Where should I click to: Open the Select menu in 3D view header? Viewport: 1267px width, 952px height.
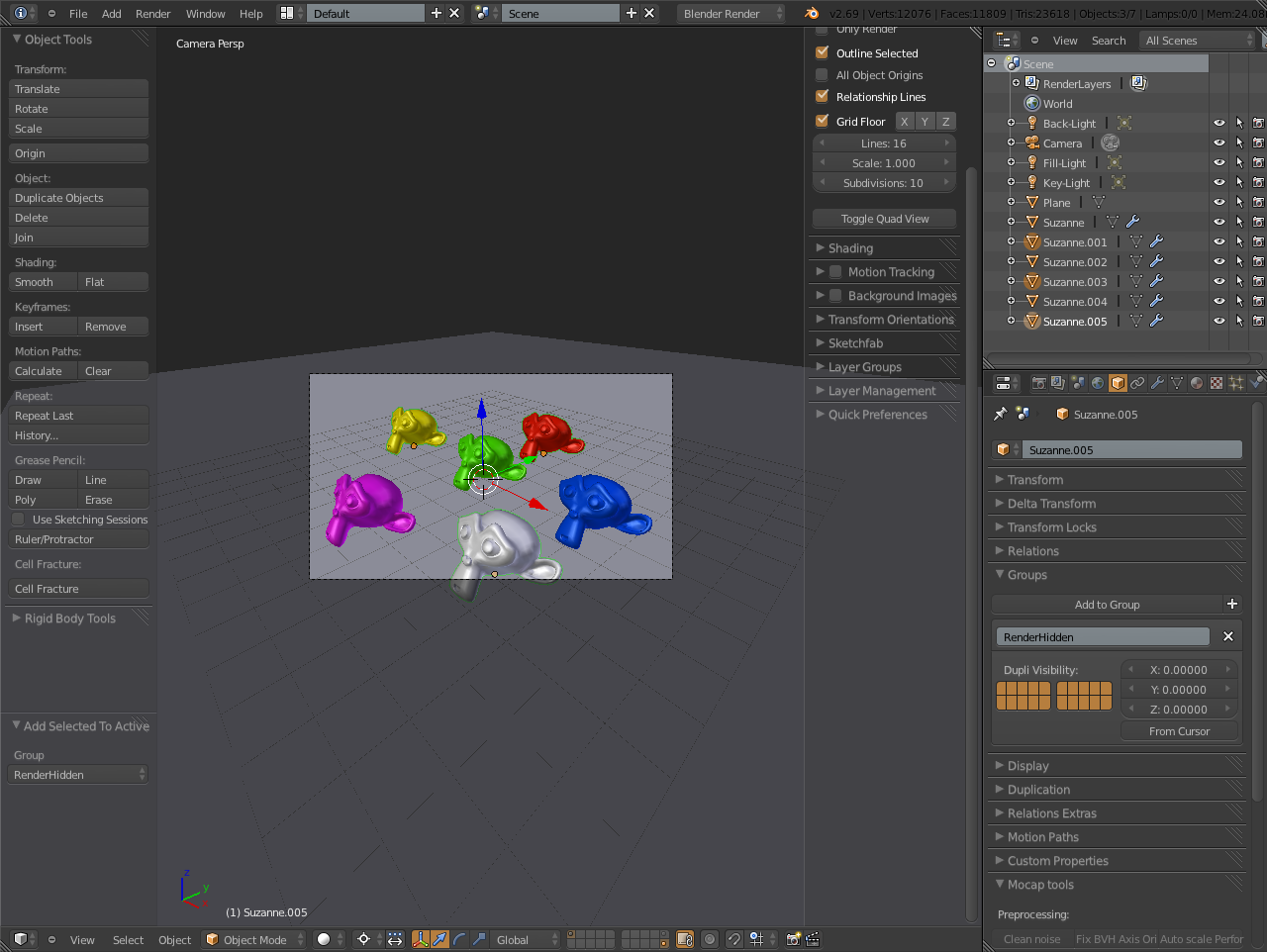pos(128,939)
